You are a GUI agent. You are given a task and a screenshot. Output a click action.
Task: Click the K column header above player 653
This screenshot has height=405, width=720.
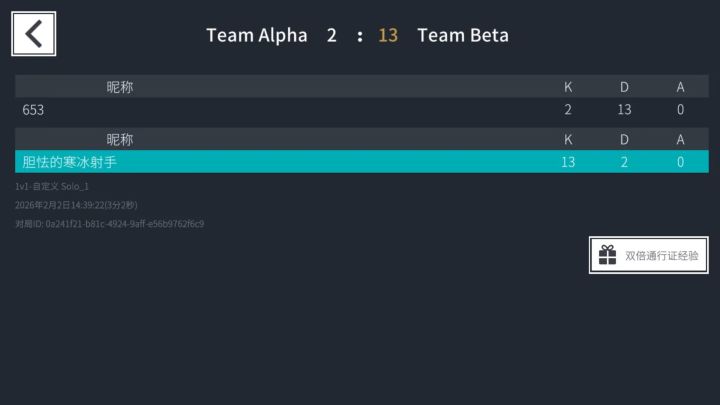568,87
